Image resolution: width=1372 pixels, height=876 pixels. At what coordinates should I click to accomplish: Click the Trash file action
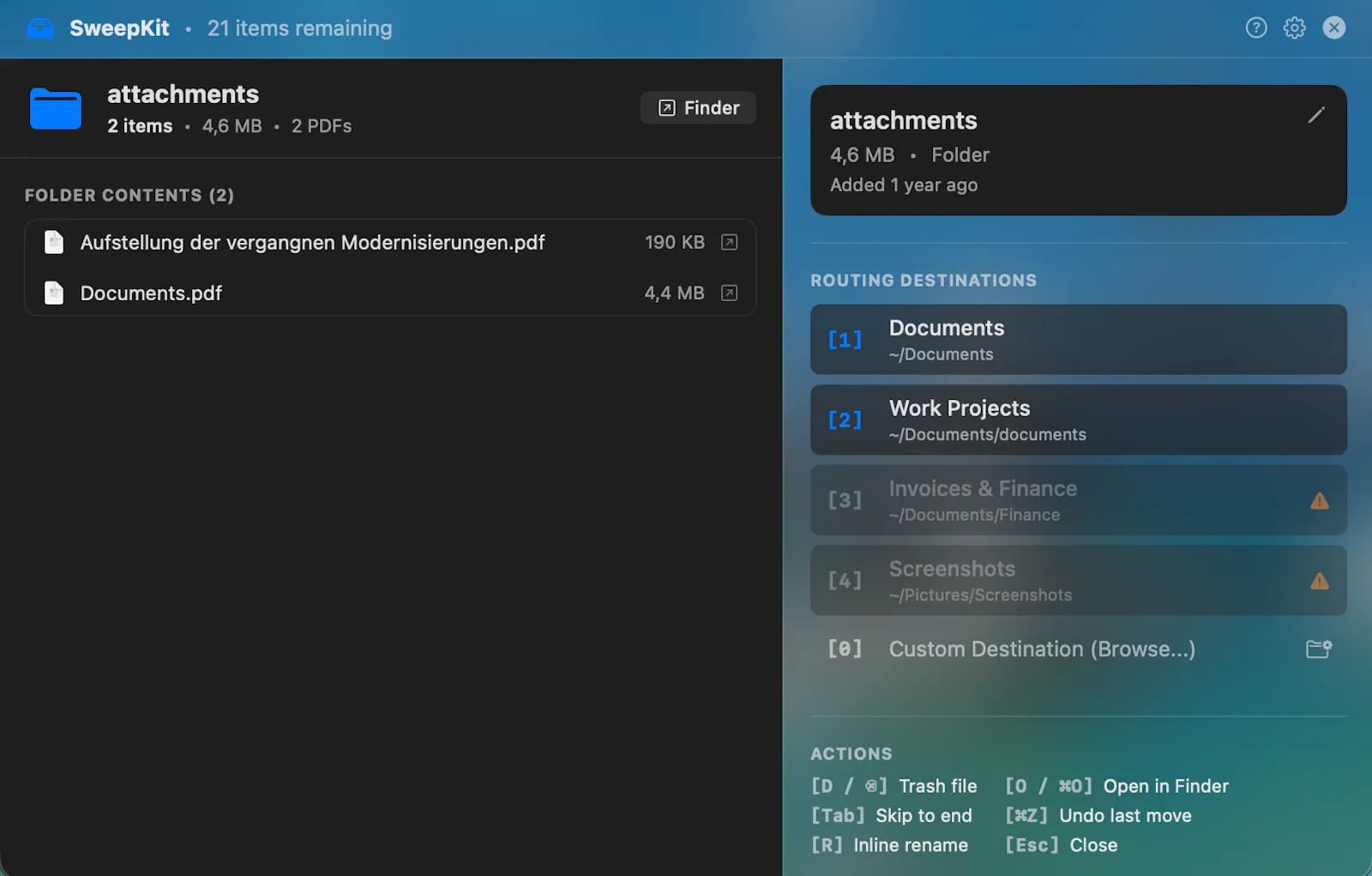894,786
